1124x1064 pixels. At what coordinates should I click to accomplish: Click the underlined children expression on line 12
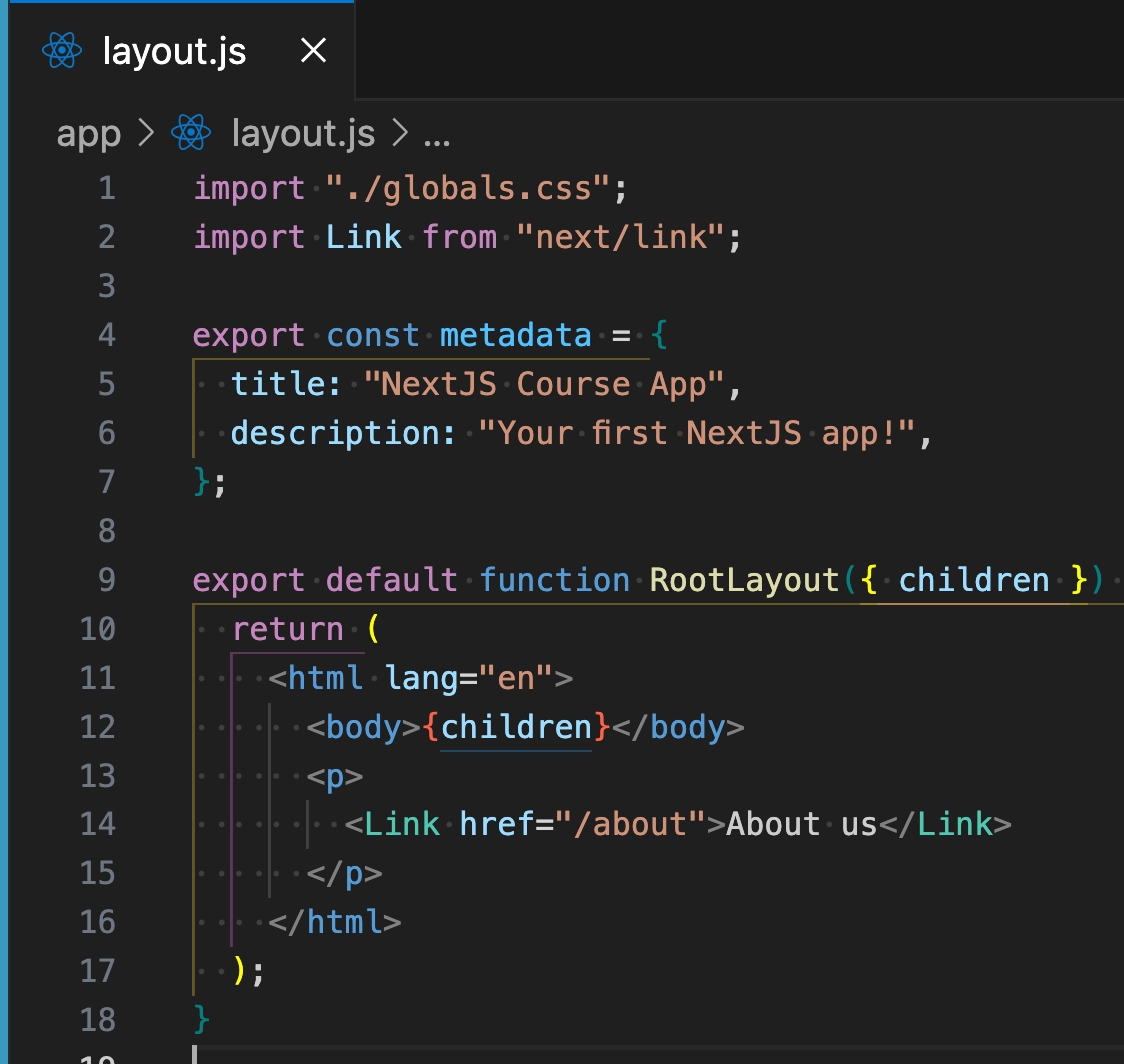click(516, 727)
